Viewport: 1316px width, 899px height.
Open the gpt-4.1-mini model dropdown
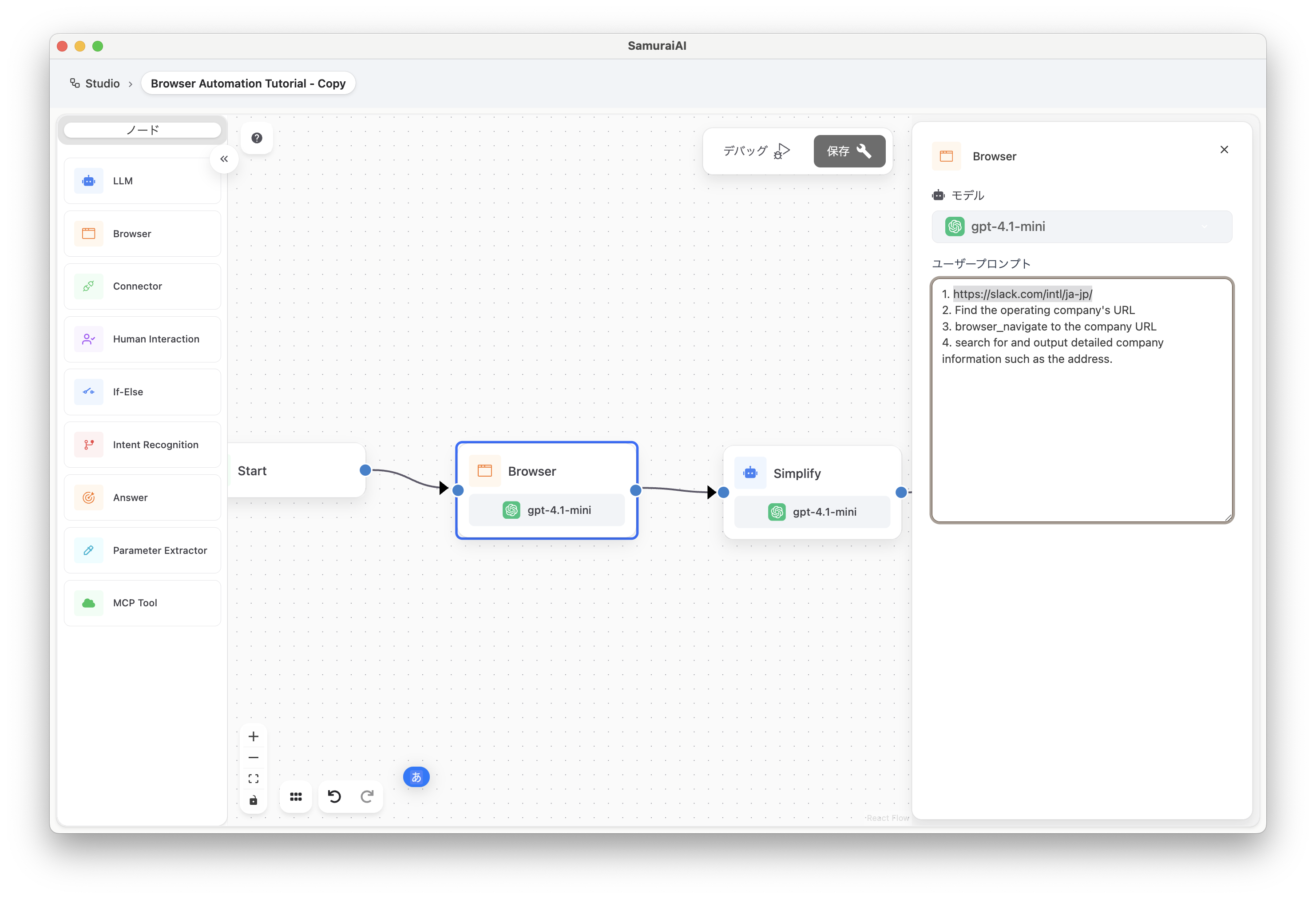click(x=1082, y=227)
